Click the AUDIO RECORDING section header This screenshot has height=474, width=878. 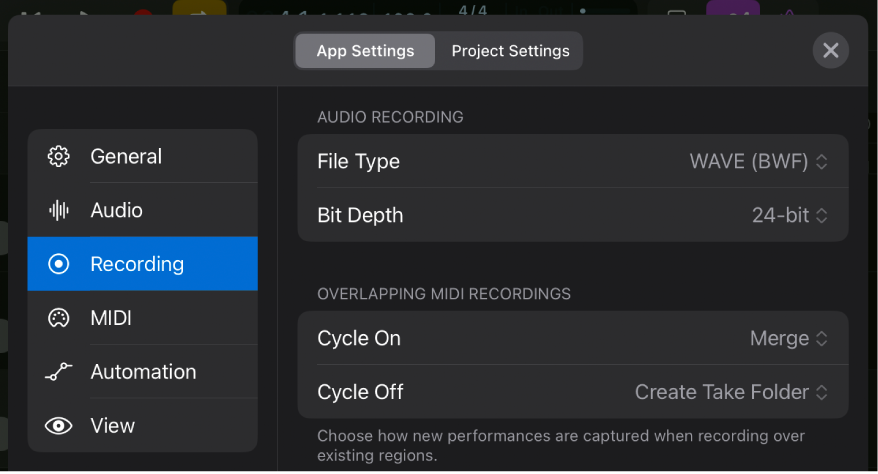pyautogui.click(x=390, y=117)
